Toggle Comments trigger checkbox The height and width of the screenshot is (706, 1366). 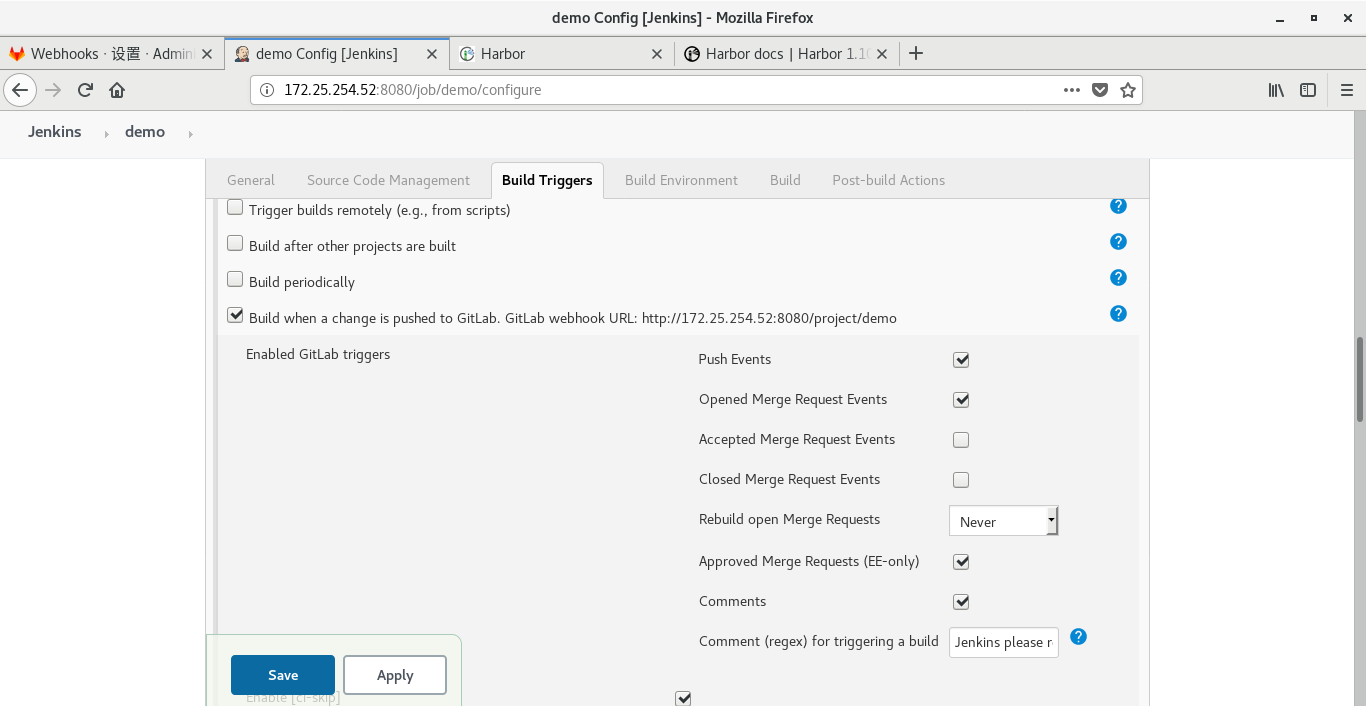coord(961,602)
